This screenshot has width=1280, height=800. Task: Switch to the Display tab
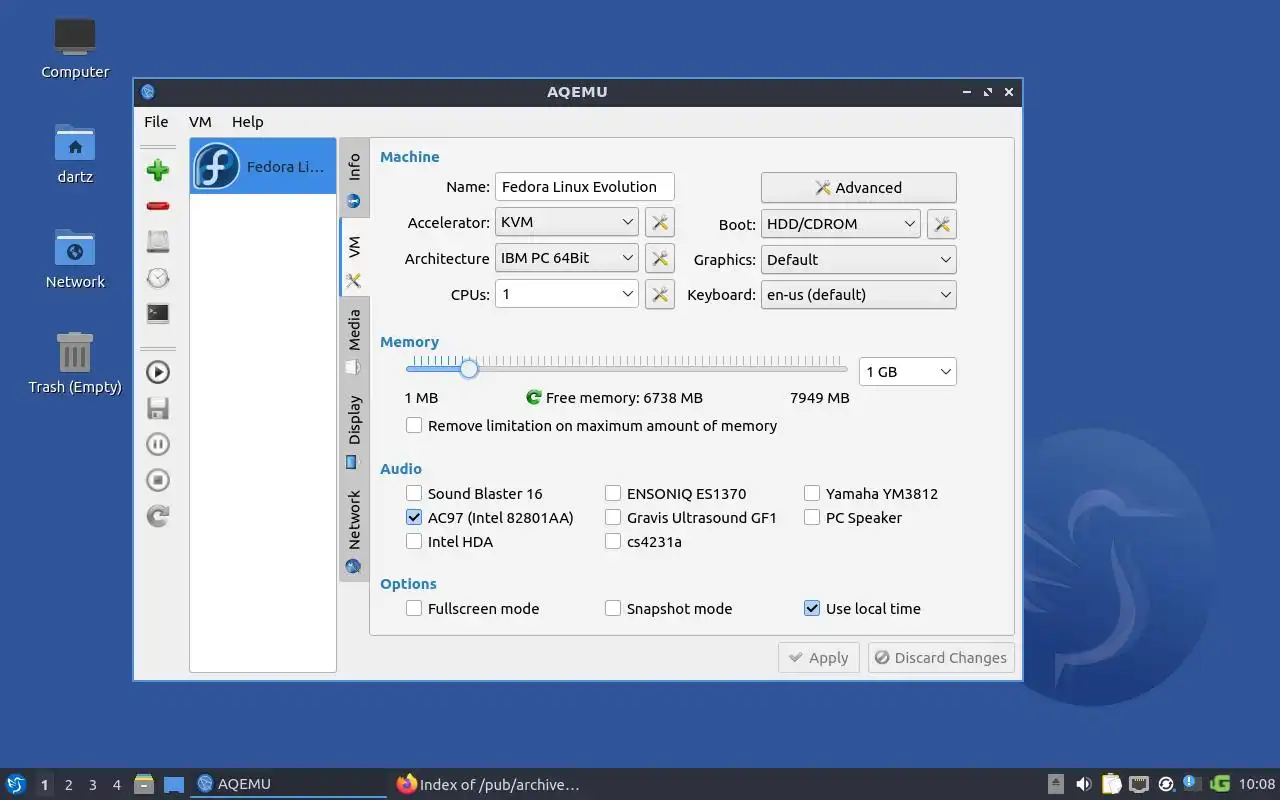(x=354, y=430)
